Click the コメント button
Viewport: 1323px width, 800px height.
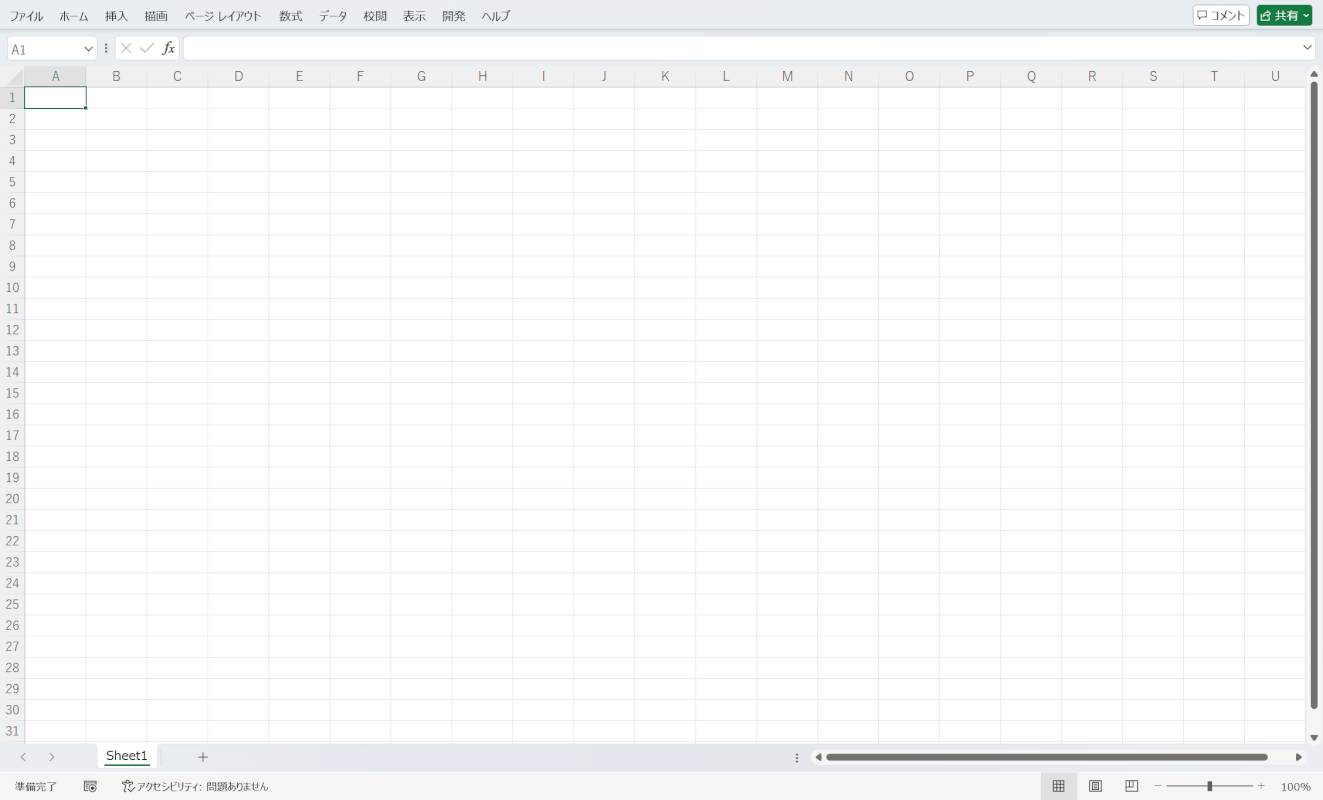tap(1221, 16)
